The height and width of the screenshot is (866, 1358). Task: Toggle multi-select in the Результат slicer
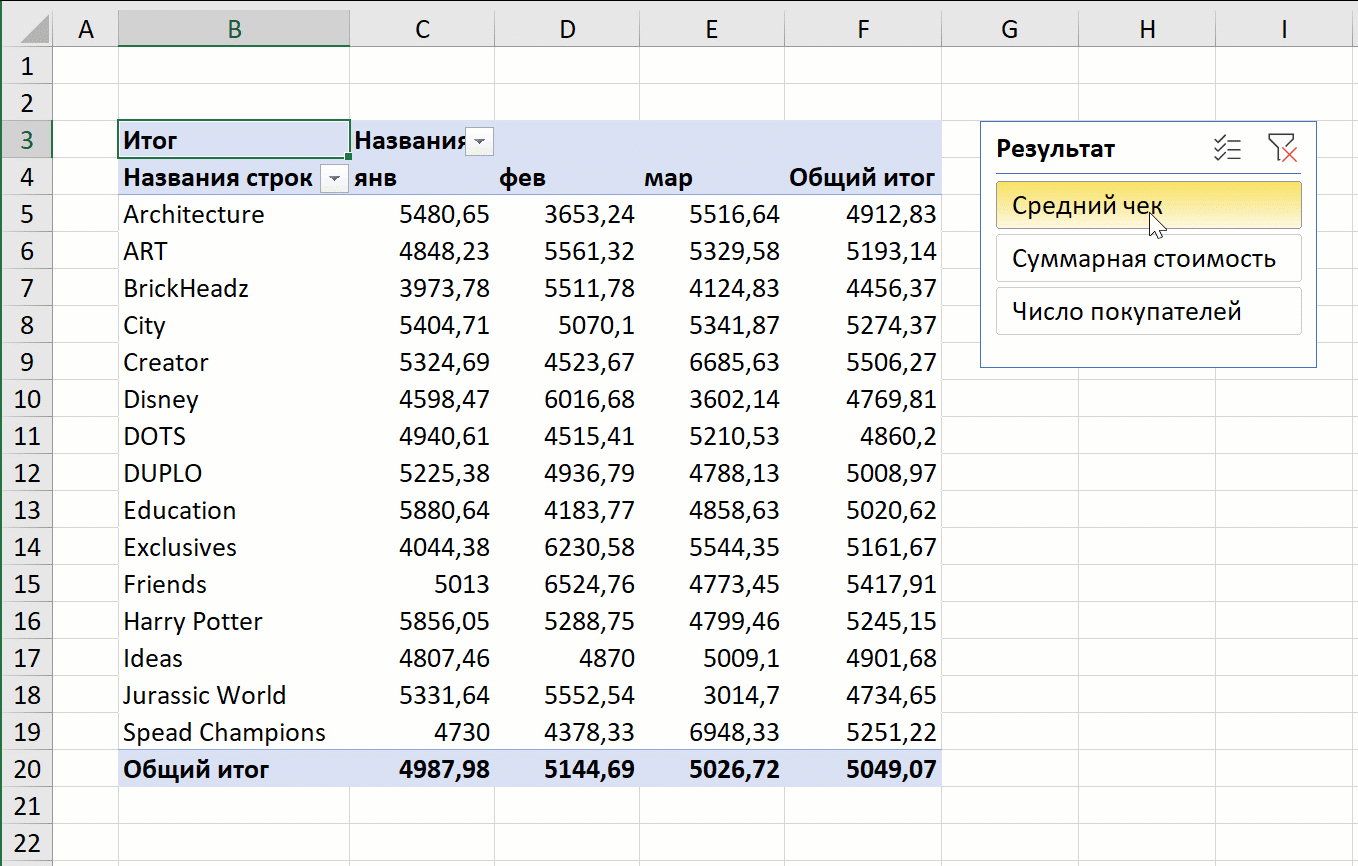1227,149
